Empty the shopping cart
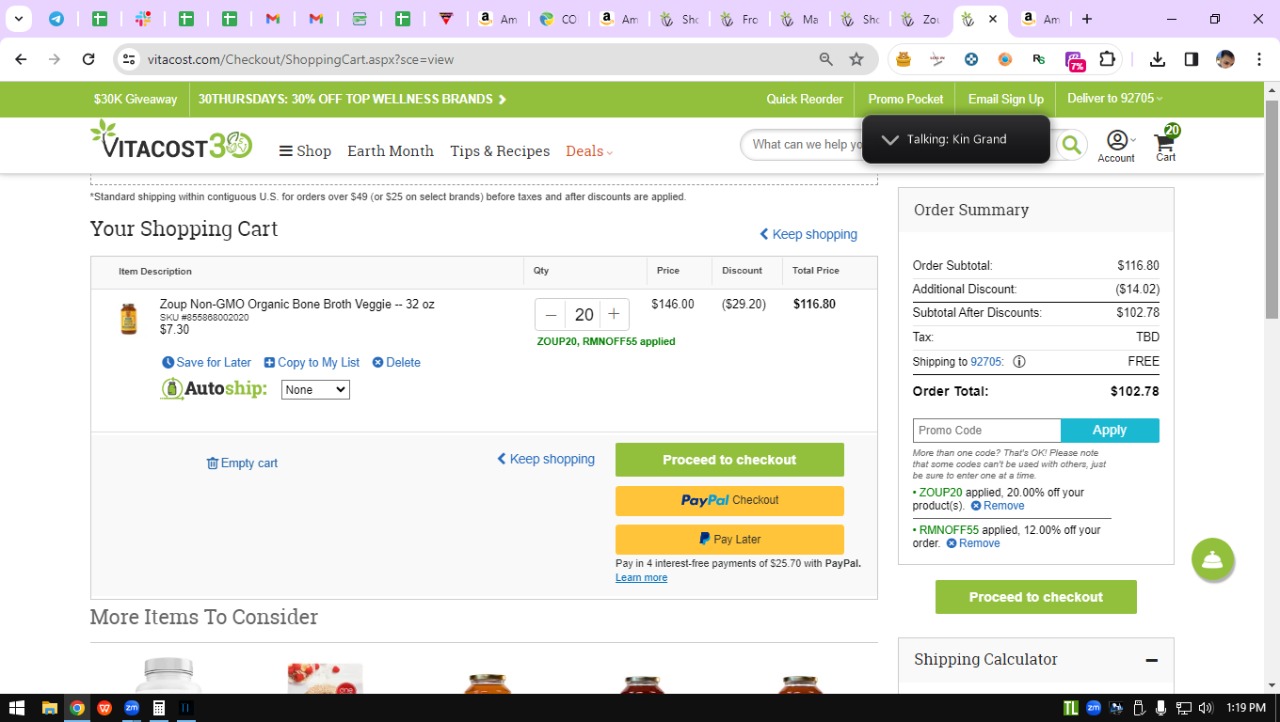 click(x=242, y=463)
